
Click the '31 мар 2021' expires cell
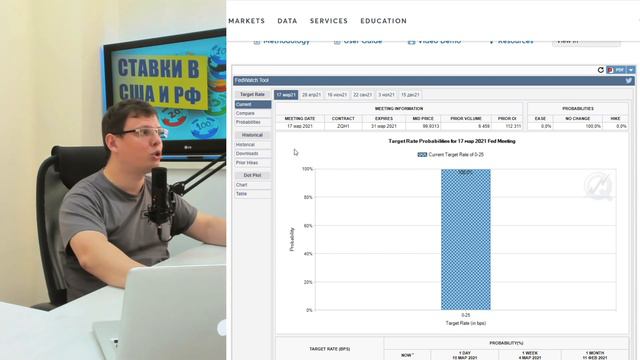(x=384, y=126)
